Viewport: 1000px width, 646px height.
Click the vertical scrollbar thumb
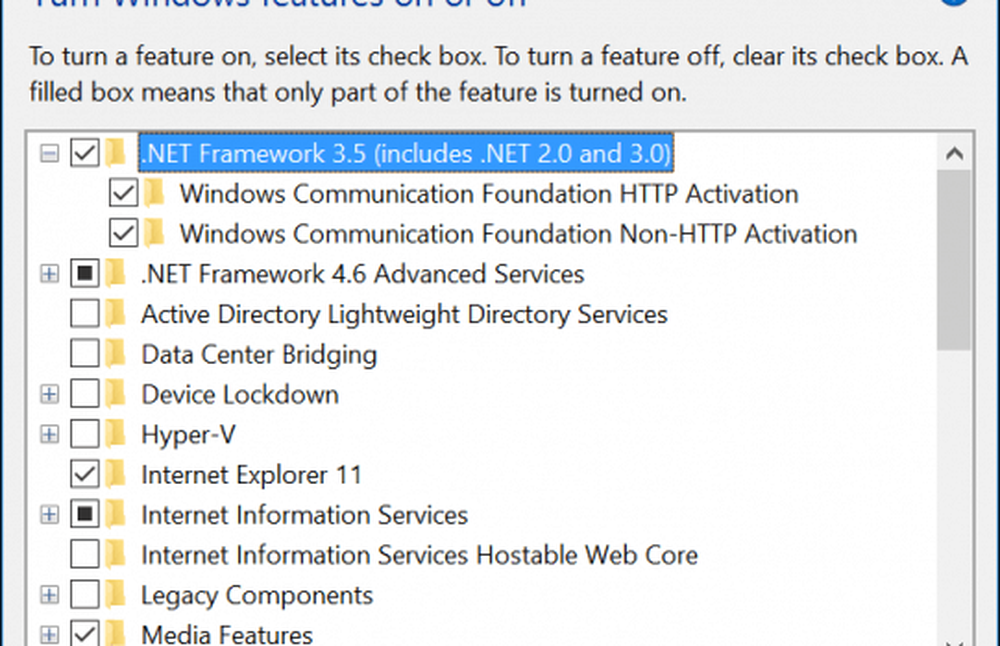[954, 260]
